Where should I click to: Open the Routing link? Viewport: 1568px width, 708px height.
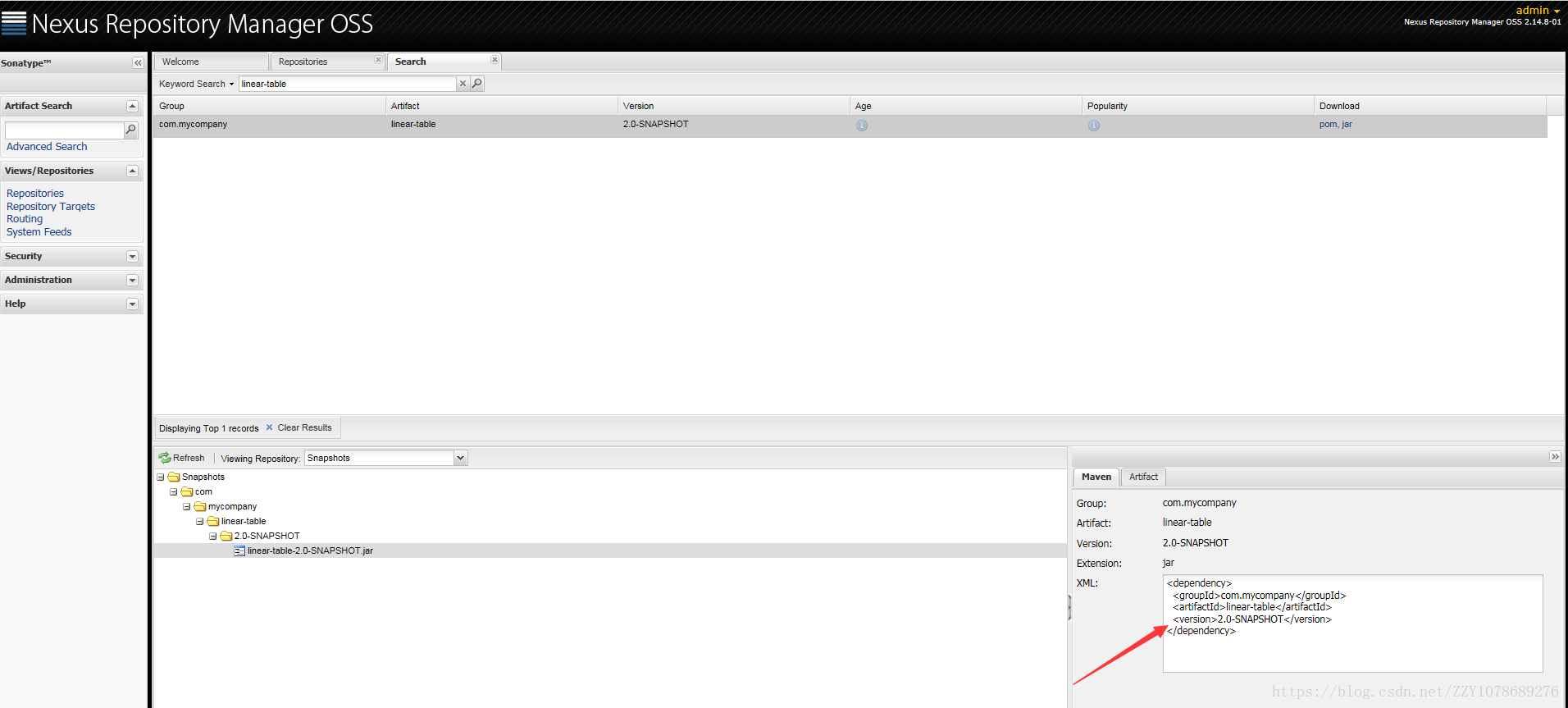(x=25, y=219)
